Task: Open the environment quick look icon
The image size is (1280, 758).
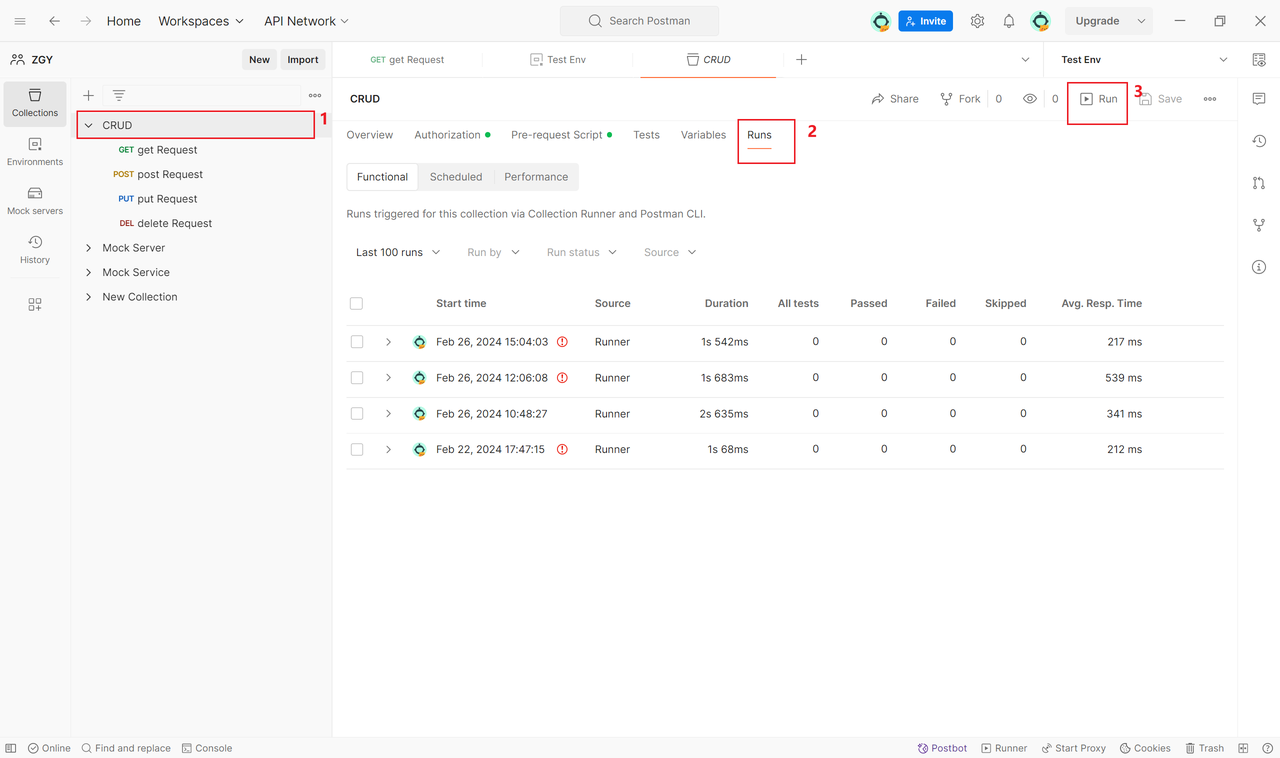Action: [1259, 60]
